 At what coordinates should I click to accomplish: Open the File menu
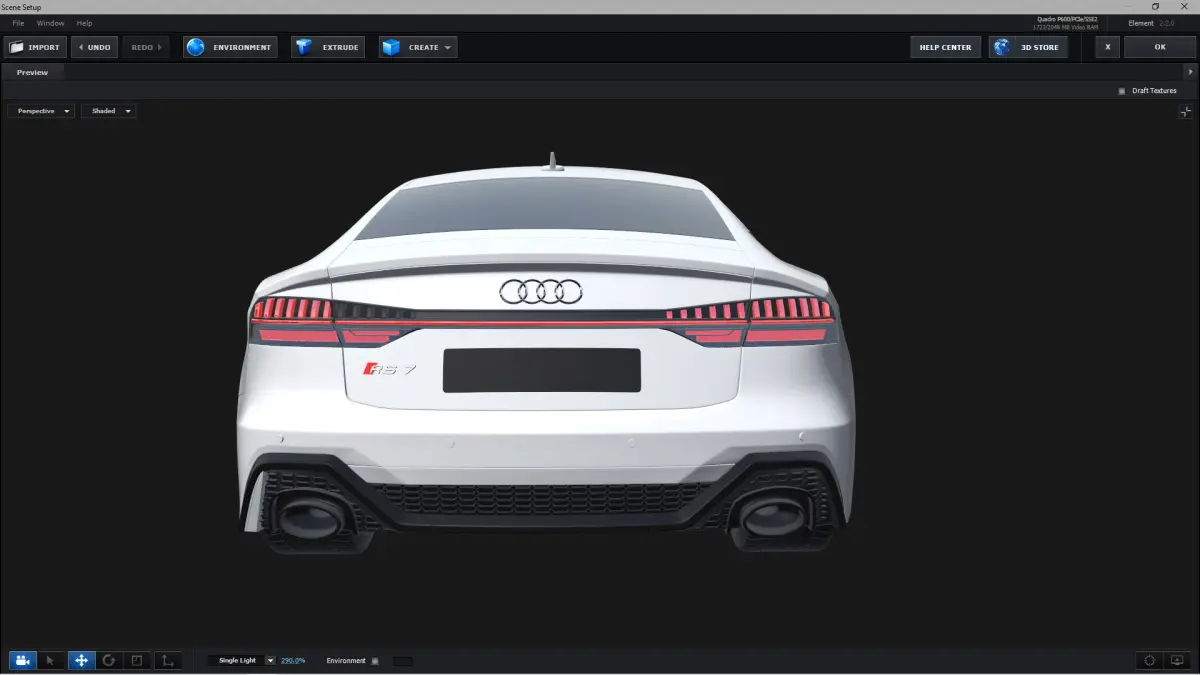[x=18, y=23]
